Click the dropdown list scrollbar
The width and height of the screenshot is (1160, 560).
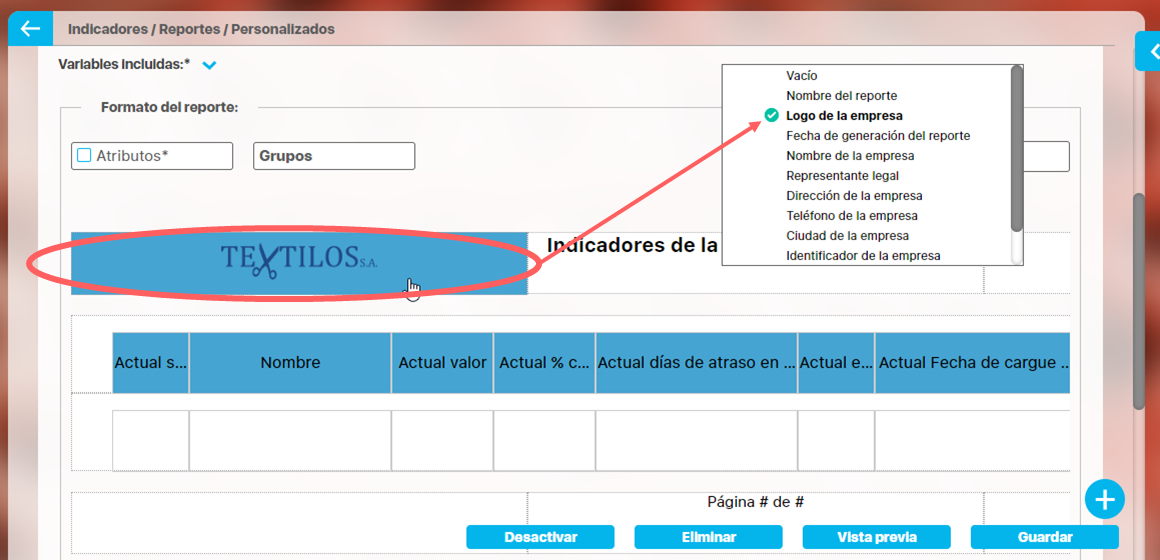1016,148
